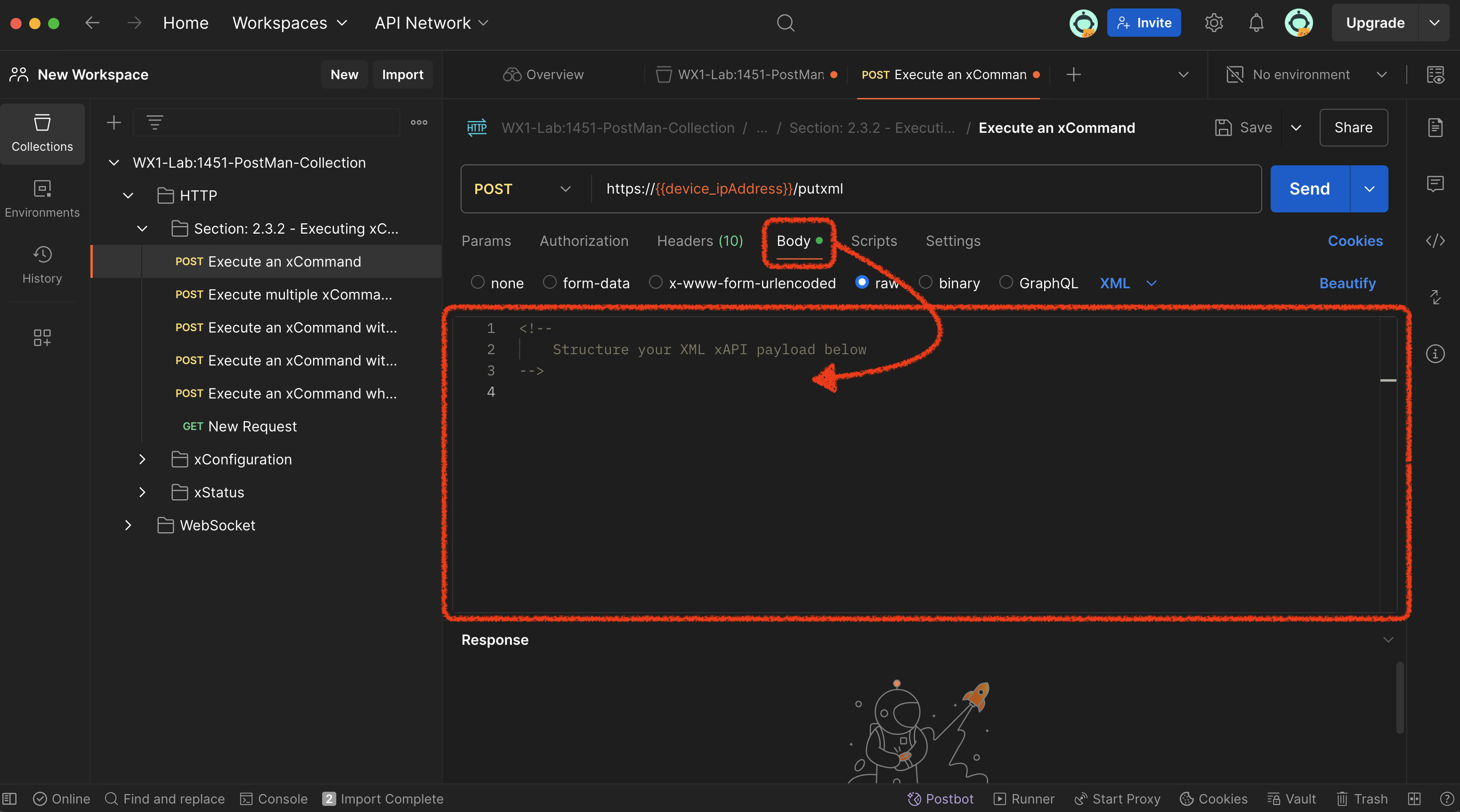Open the Console in status bar

click(274, 798)
